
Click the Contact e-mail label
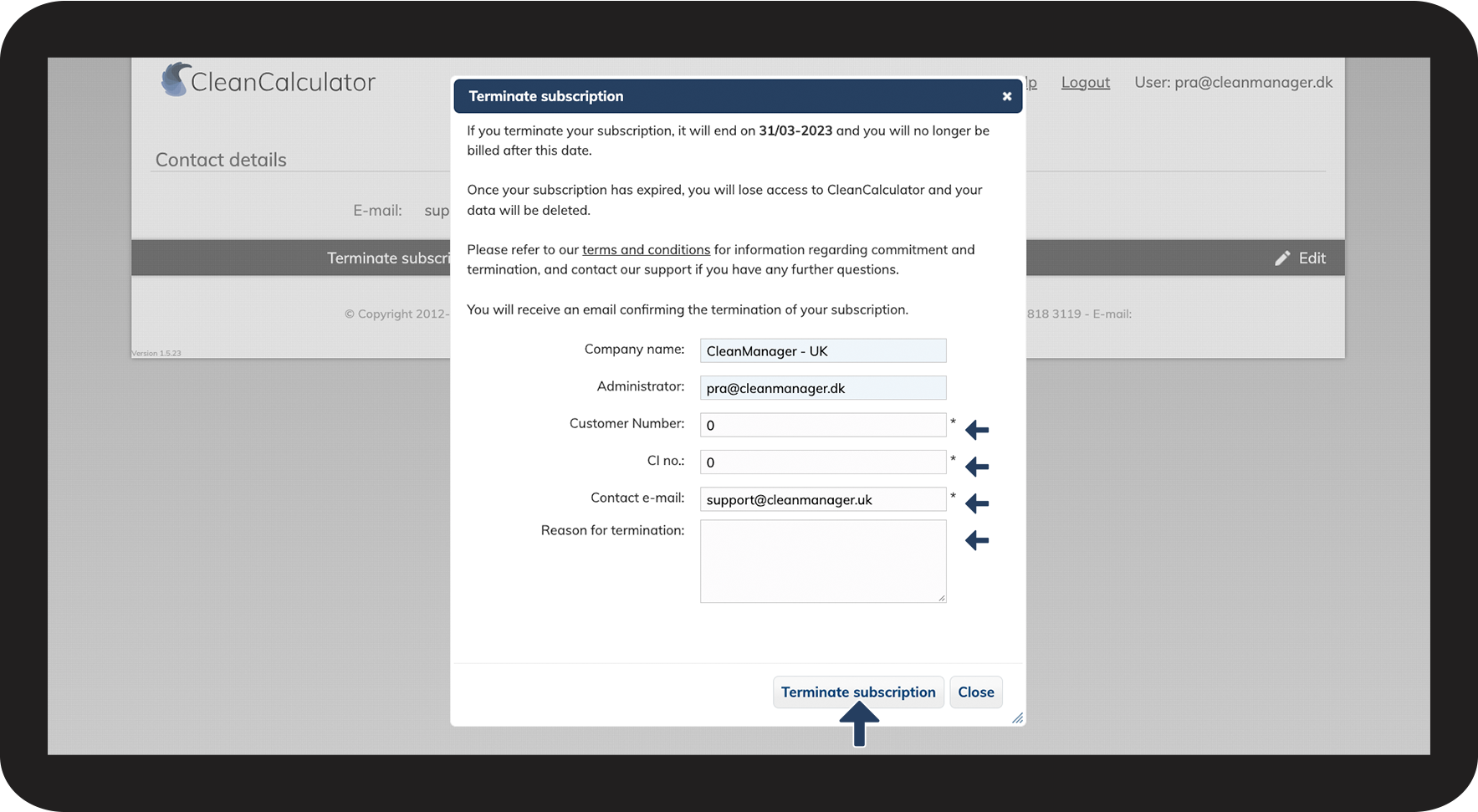point(637,498)
